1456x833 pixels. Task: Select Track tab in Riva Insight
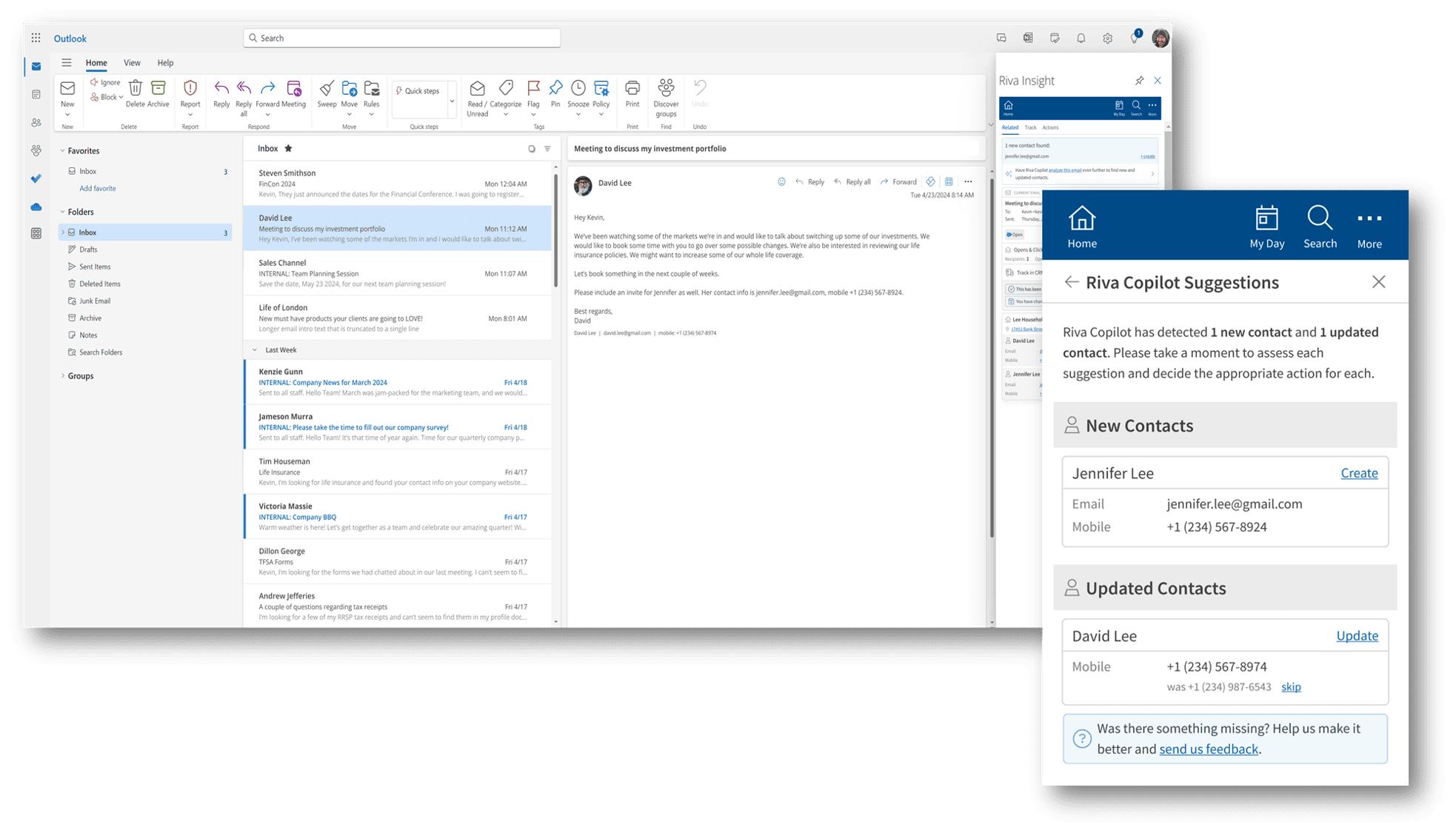click(1030, 127)
